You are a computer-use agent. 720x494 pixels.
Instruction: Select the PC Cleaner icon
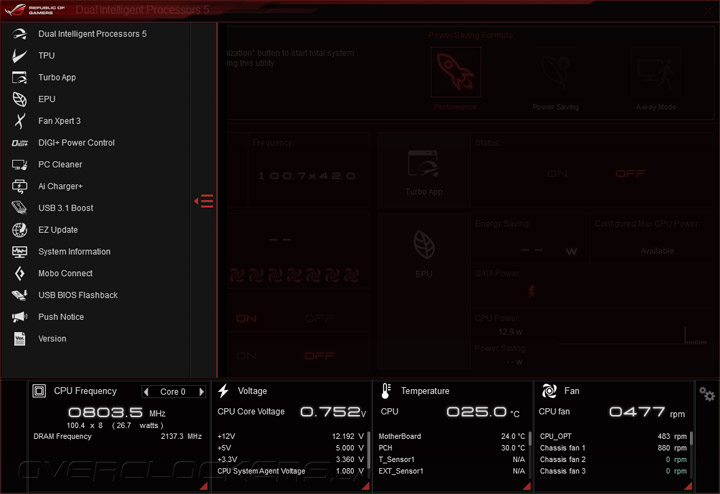(19, 164)
